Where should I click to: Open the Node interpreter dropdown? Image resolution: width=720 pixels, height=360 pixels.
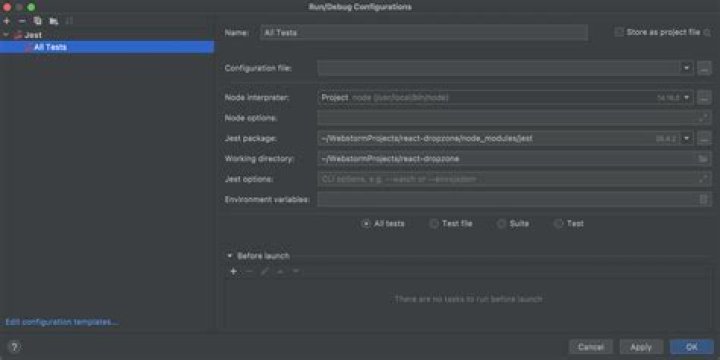click(x=686, y=97)
